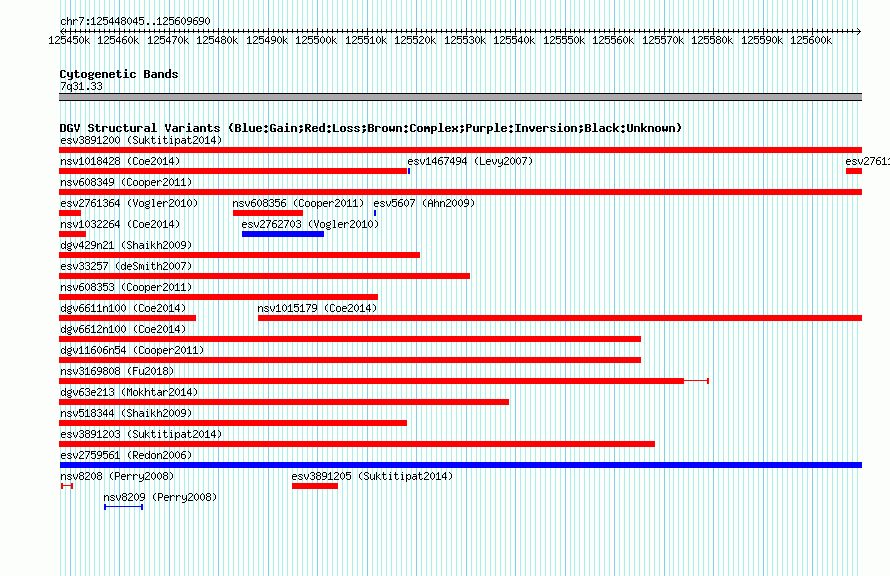Open the nsv8208 (Perry2008) label
The image size is (890, 576).
click(x=117, y=476)
